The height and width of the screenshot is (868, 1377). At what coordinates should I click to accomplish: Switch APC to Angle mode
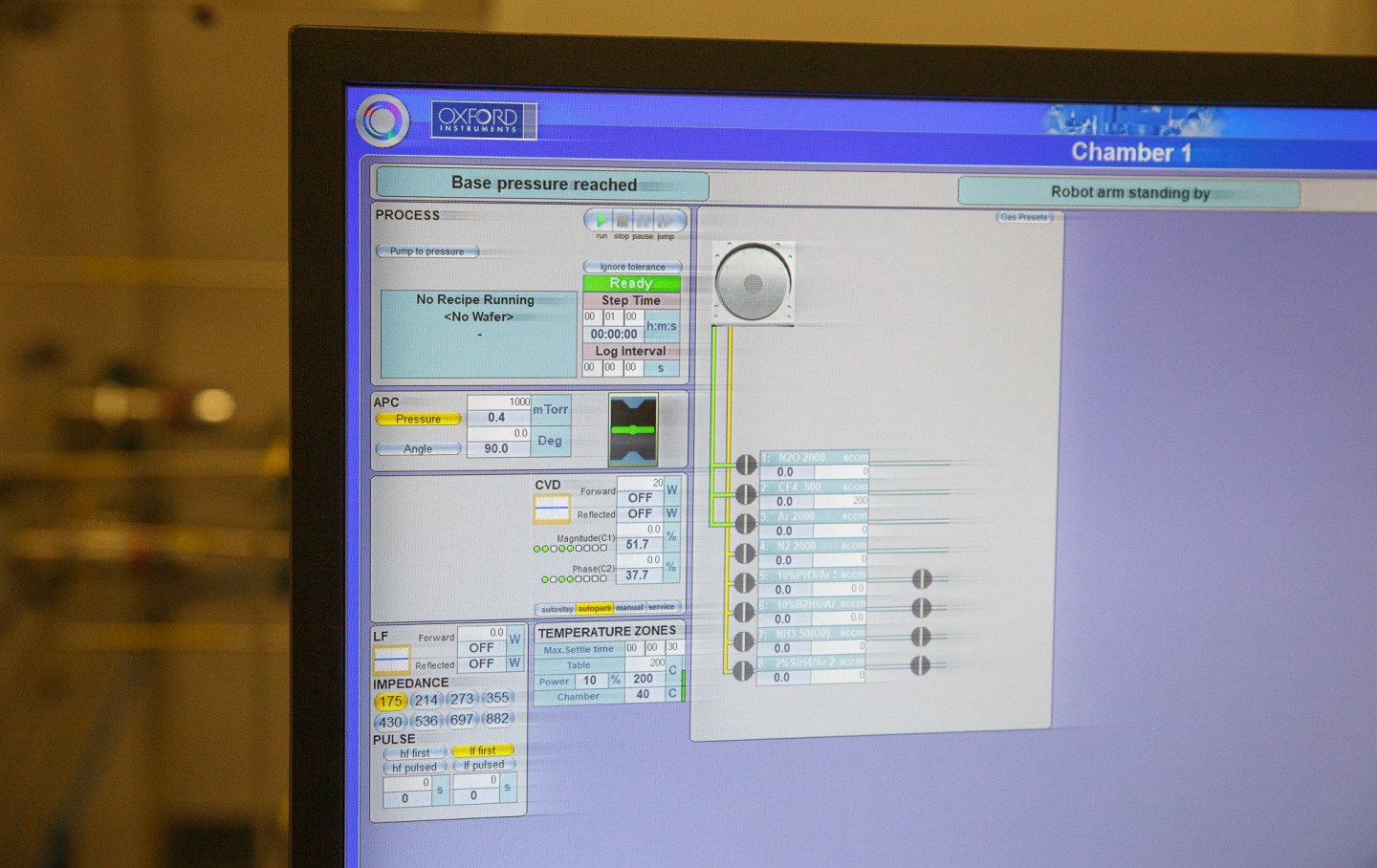click(x=418, y=448)
